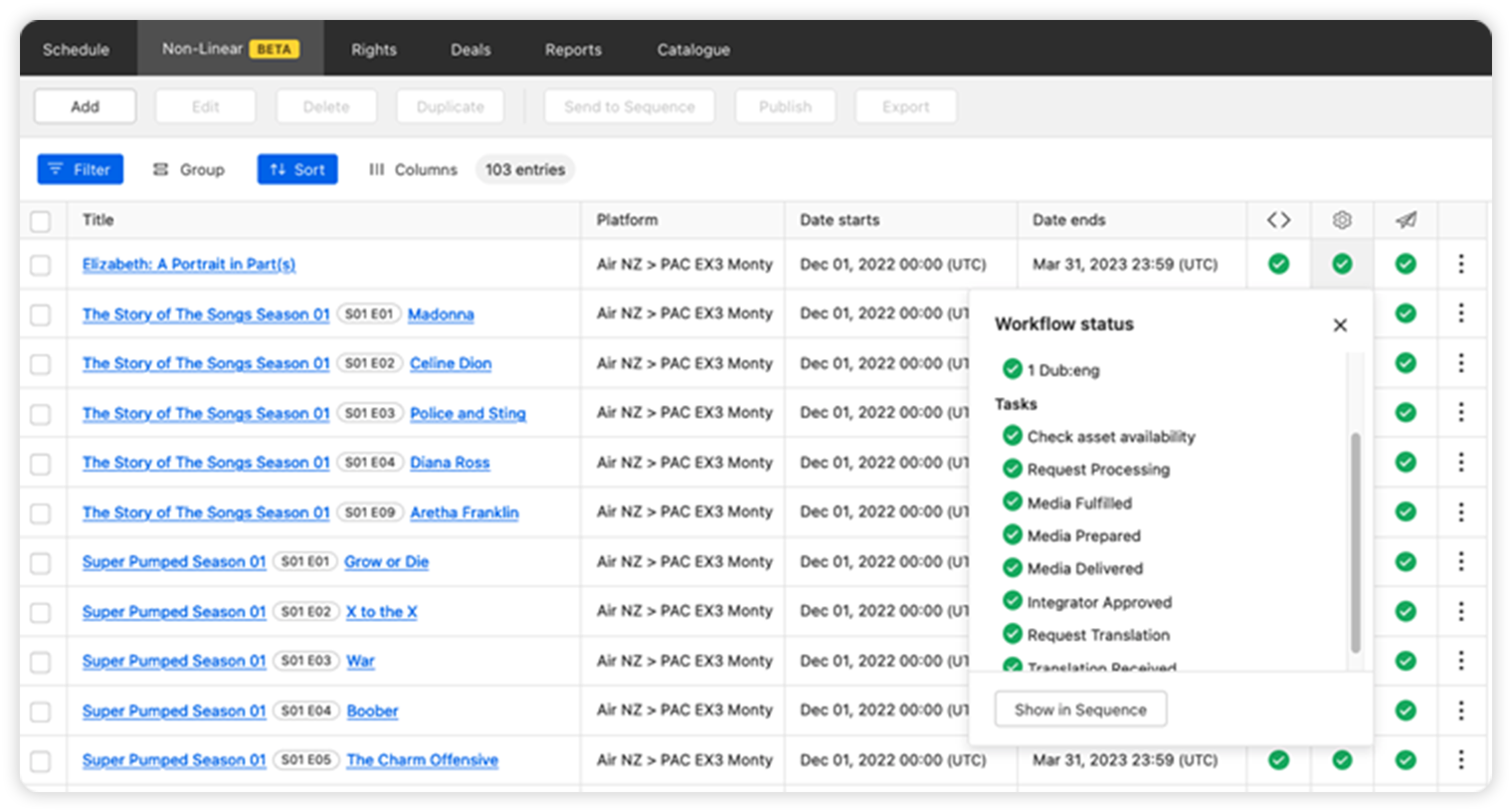Click the code brackets column header icon
The width and height of the screenshot is (1512, 812).
point(1278,220)
